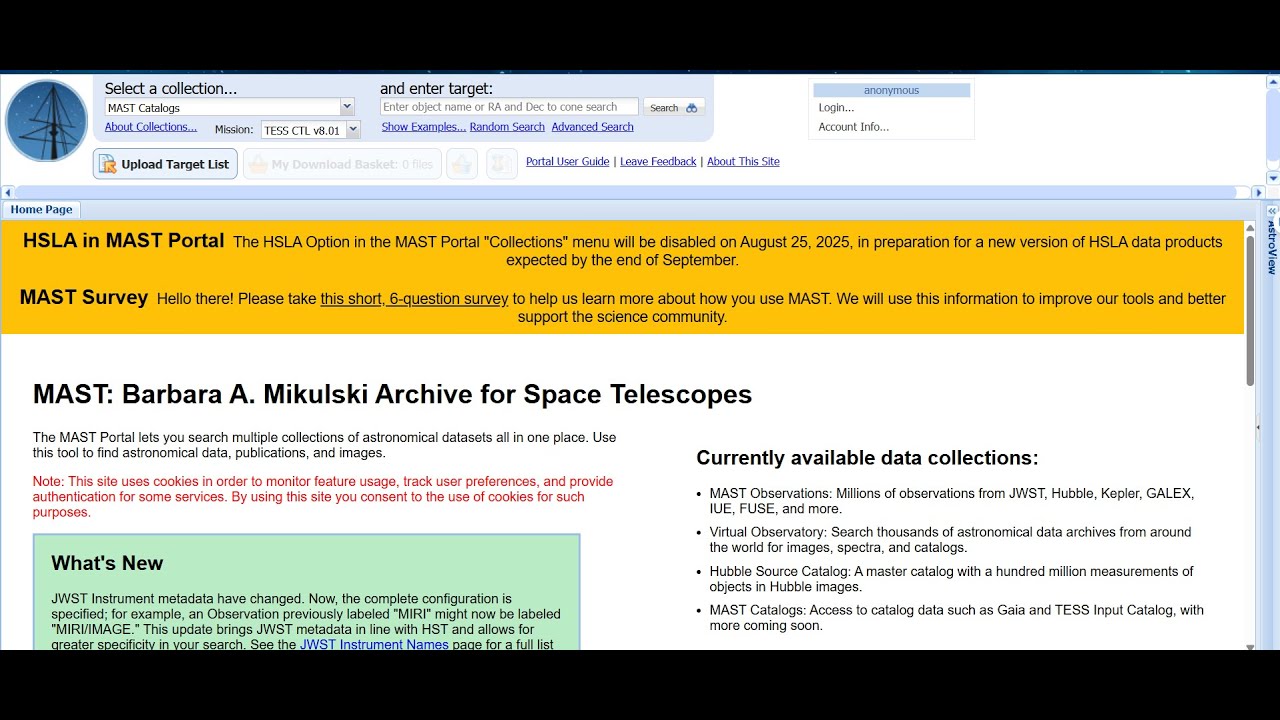
Task: Switch to the Home Page tab
Action: click(x=41, y=210)
